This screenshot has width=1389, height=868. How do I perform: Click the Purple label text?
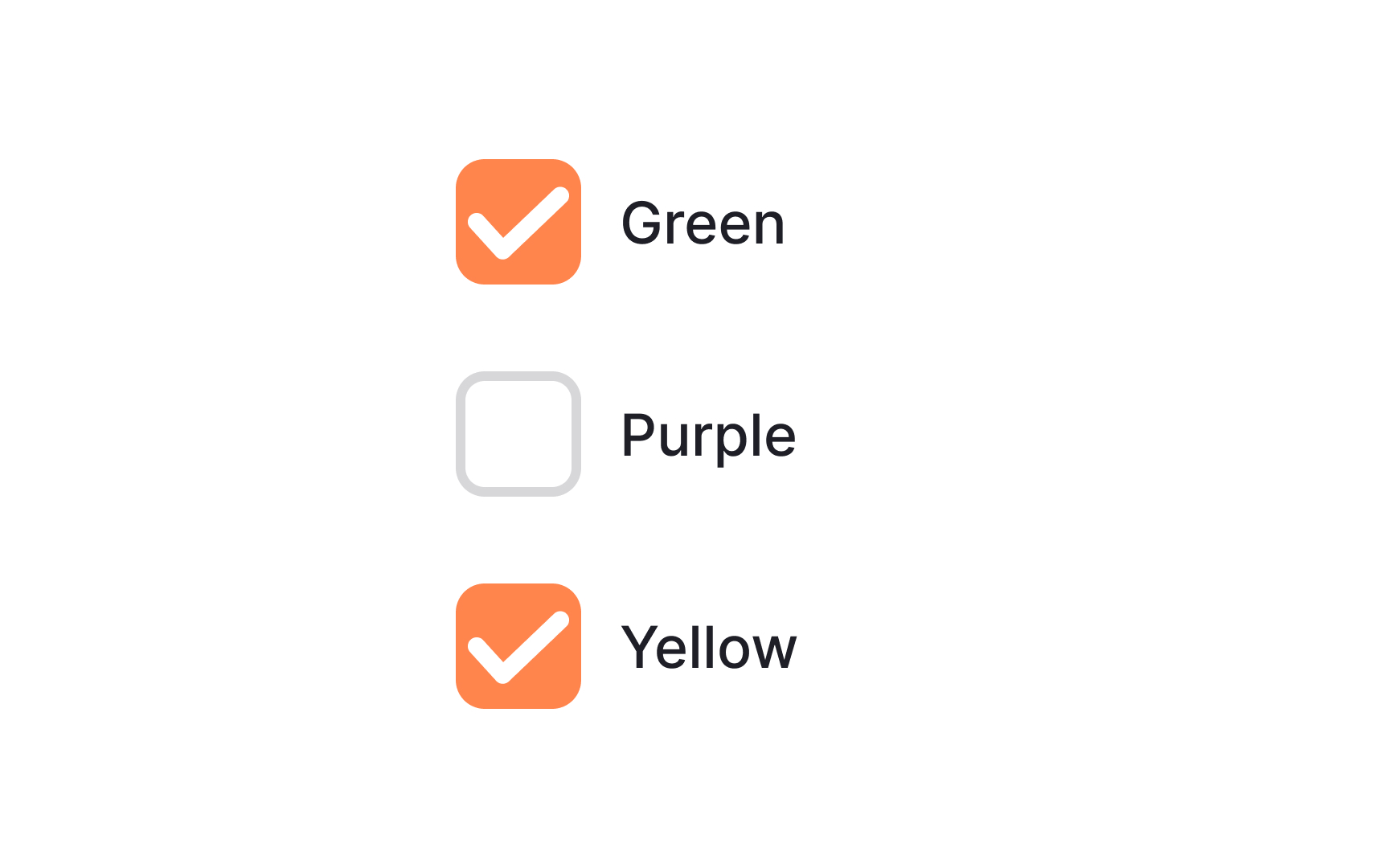(707, 435)
